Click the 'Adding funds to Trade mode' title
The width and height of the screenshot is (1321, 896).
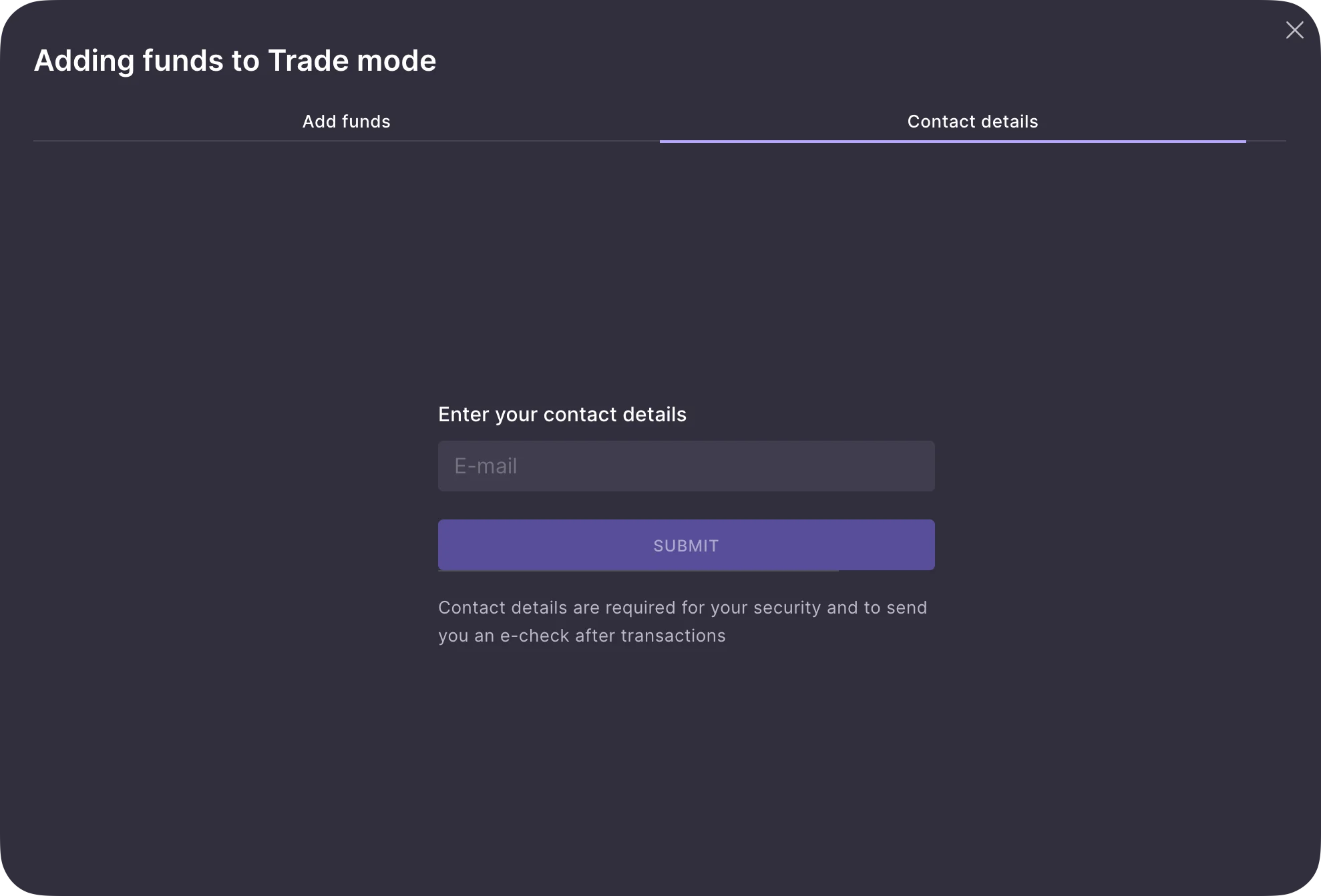(x=234, y=61)
